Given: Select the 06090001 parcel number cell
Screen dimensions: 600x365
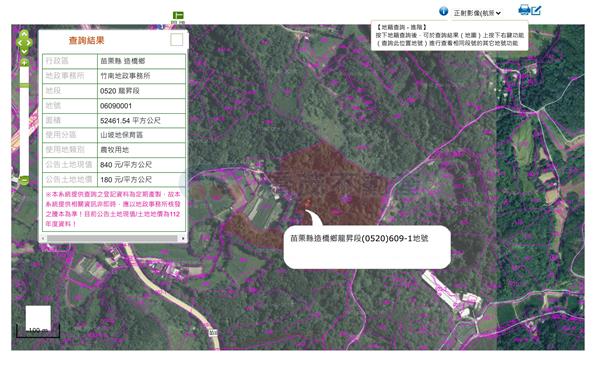Looking at the screenshot, I should 141,106.
